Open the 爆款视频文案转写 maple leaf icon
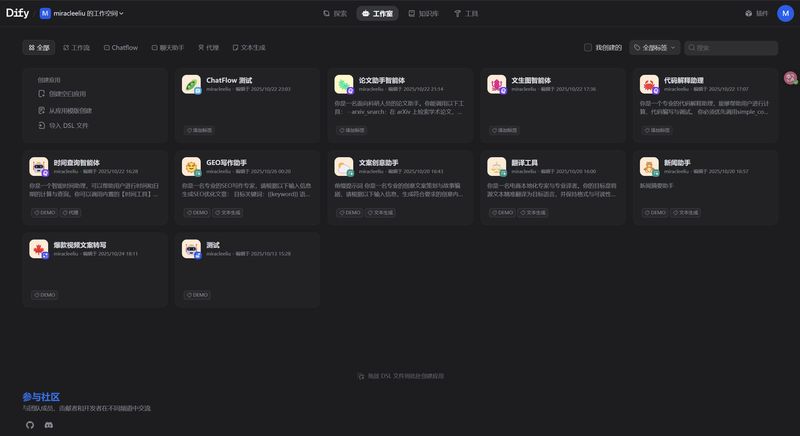Screen dimensions: 800x436 [39, 249]
